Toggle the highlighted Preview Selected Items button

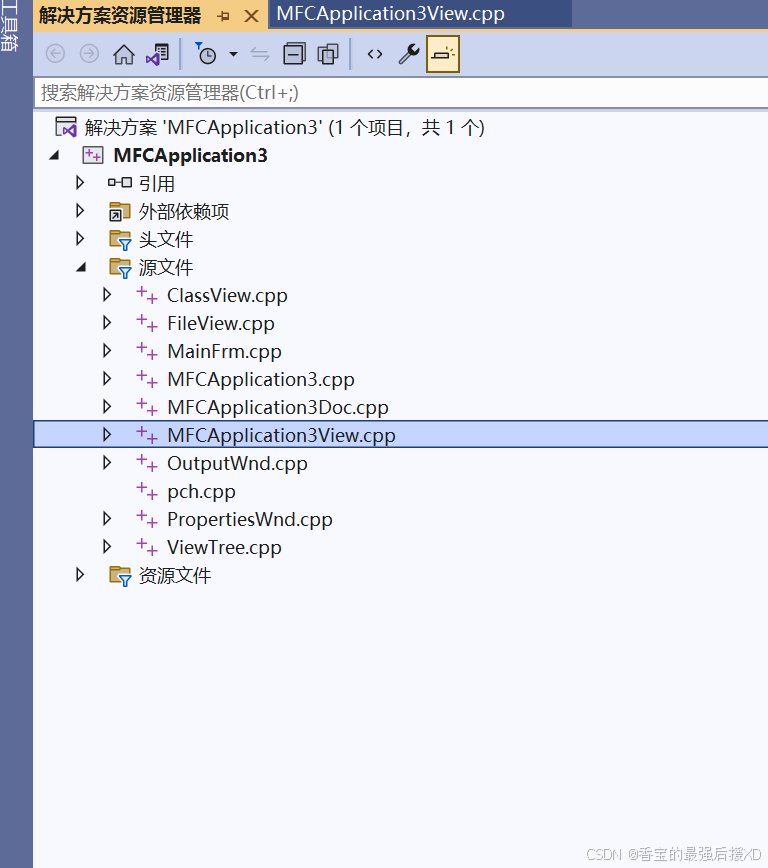[443, 54]
